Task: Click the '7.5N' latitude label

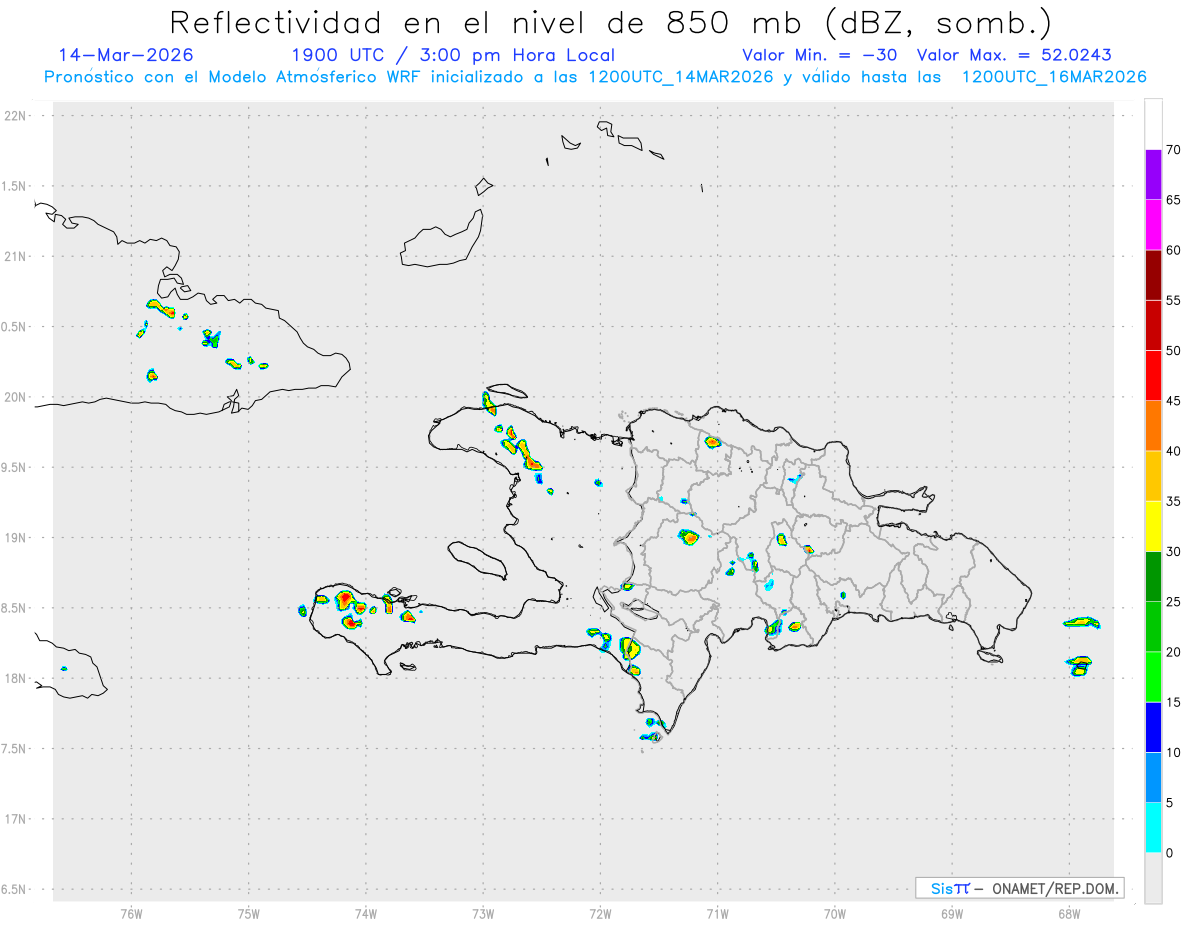Action: [x=15, y=749]
